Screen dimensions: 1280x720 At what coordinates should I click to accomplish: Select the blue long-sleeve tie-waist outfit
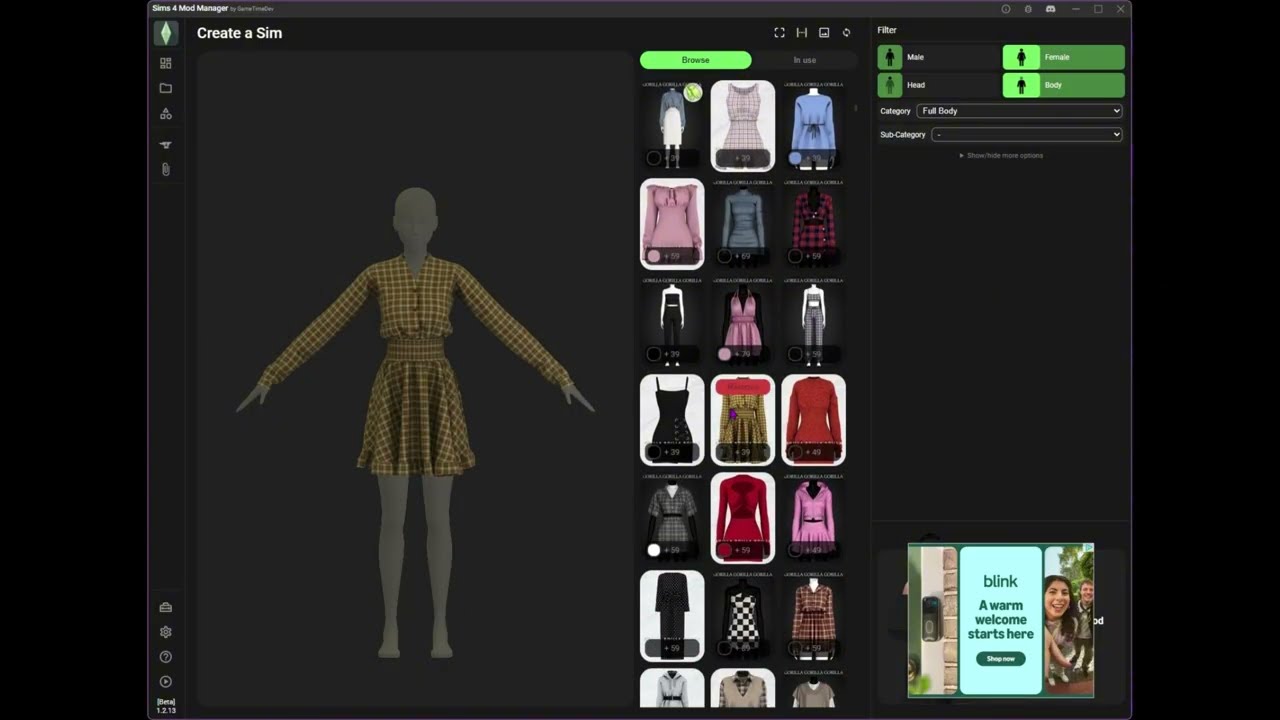point(814,126)
